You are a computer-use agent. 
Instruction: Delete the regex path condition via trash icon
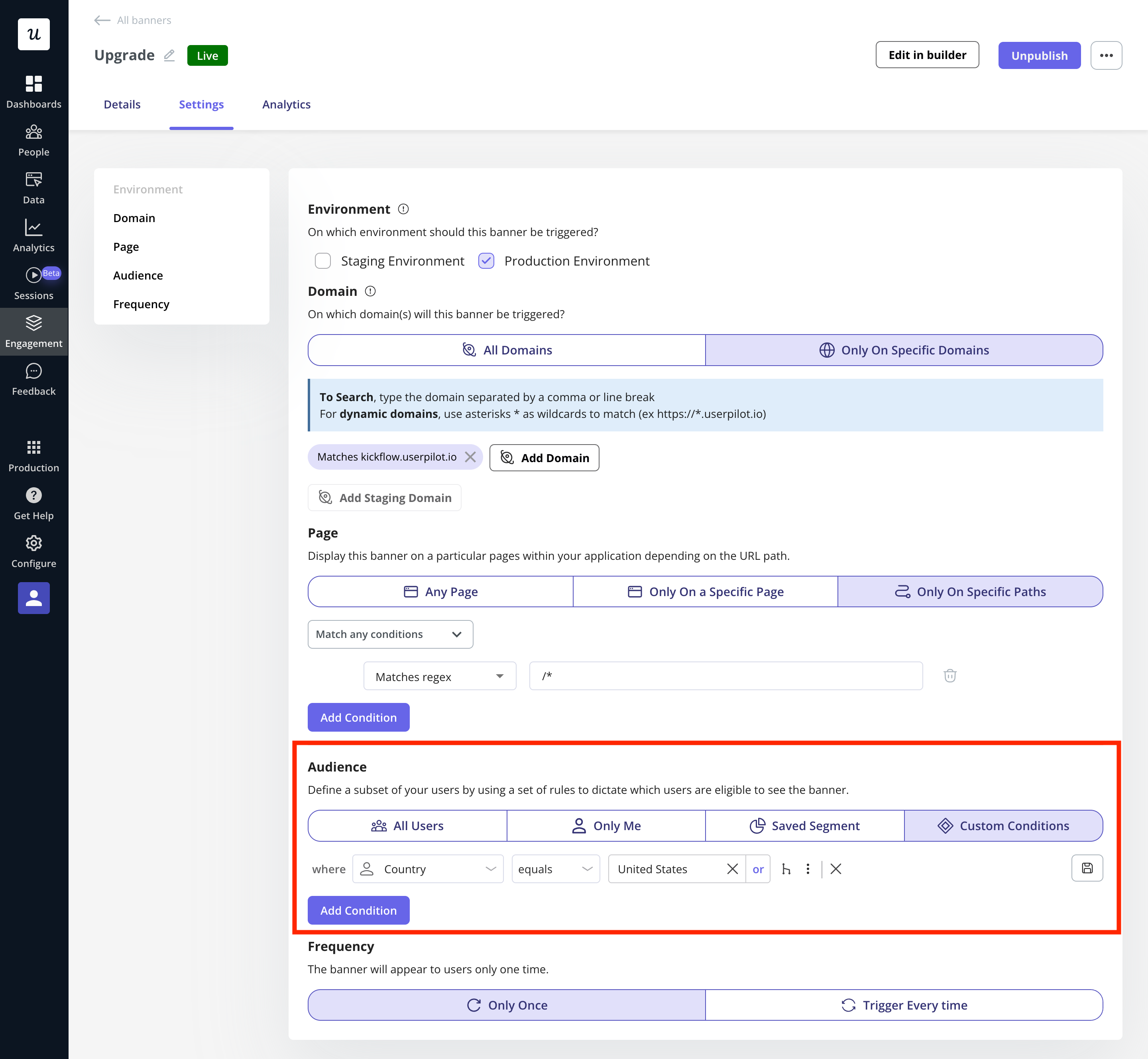[950, 676]
